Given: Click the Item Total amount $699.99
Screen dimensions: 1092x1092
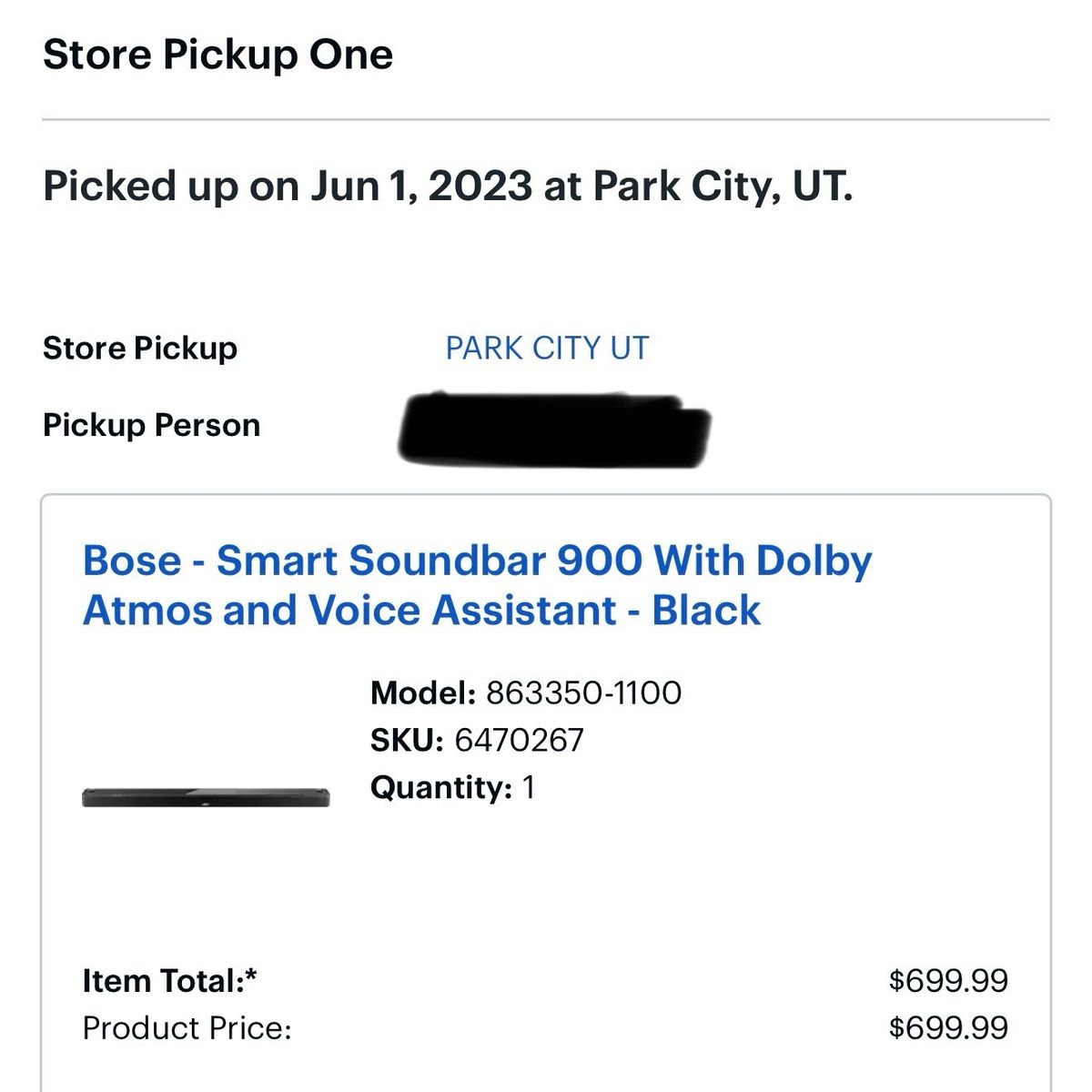Looking at the screenshot, I should pyautogui.click(x=948, y=981).
